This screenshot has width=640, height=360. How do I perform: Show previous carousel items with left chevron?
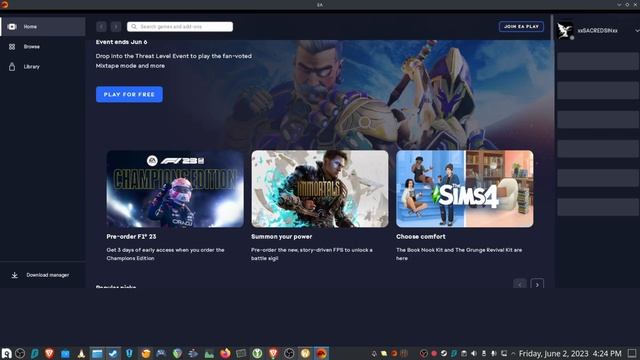520,284
